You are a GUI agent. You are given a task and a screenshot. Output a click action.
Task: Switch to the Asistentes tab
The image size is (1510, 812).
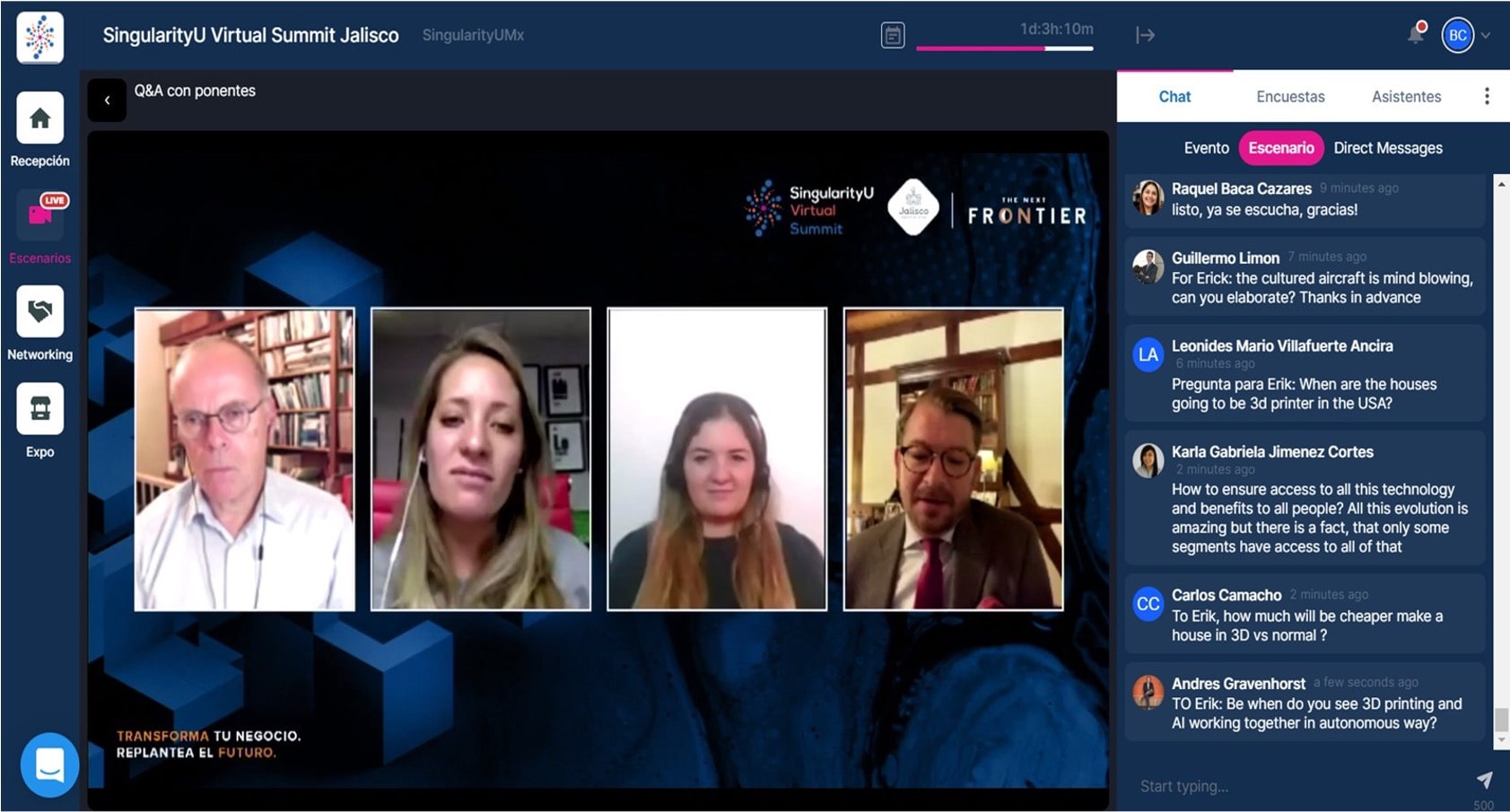(x=1406, y=97)
